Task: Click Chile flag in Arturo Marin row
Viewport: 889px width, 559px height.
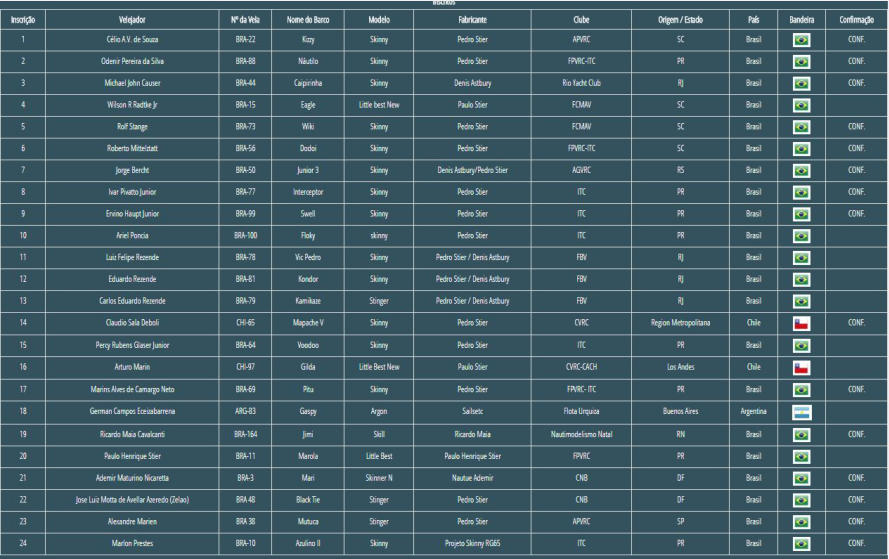Action: tap(801, 368)
